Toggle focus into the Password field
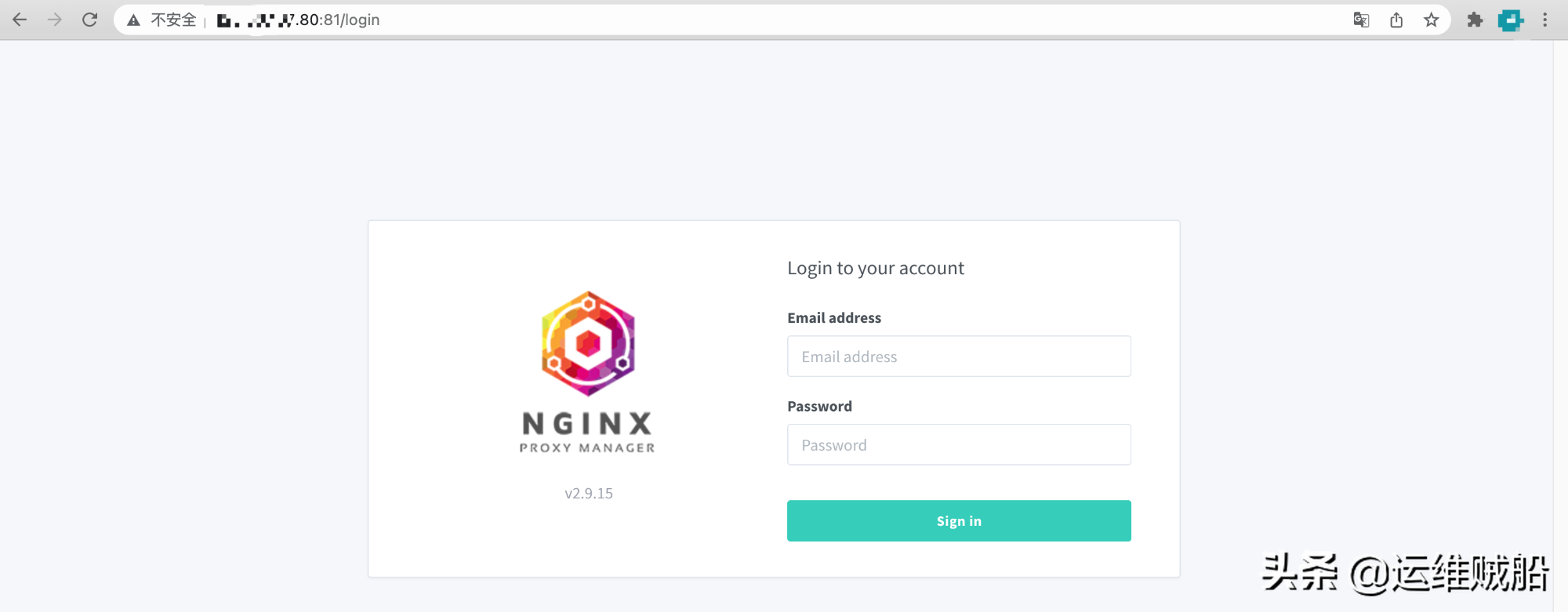Screen dimensions: 1568x612 tap(959, 444)
